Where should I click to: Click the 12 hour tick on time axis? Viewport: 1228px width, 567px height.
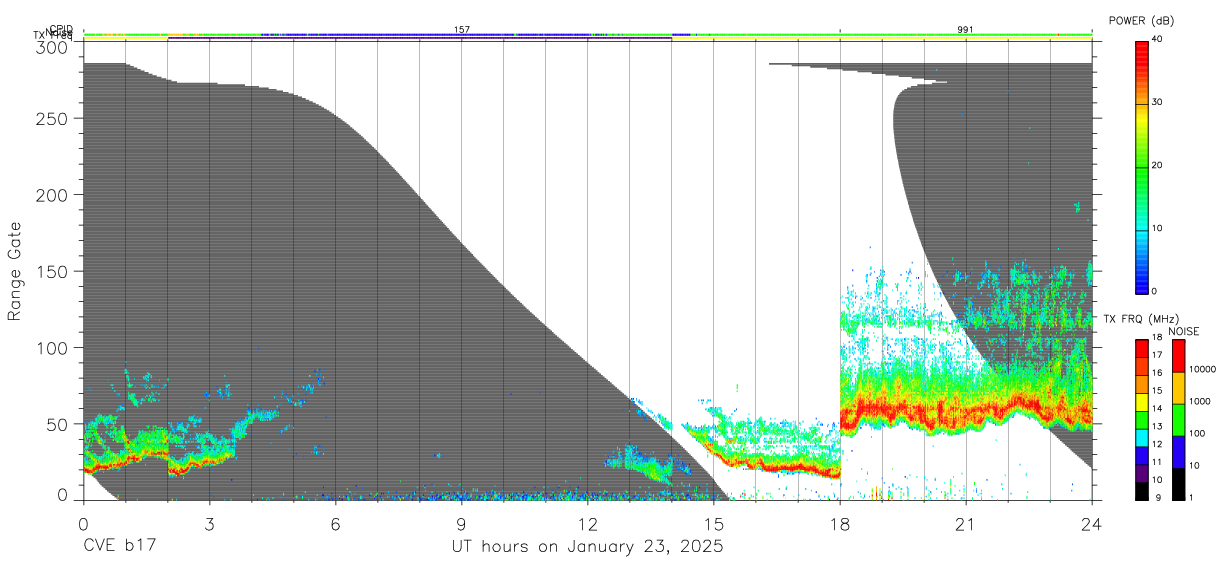click(x=588, y=524)
